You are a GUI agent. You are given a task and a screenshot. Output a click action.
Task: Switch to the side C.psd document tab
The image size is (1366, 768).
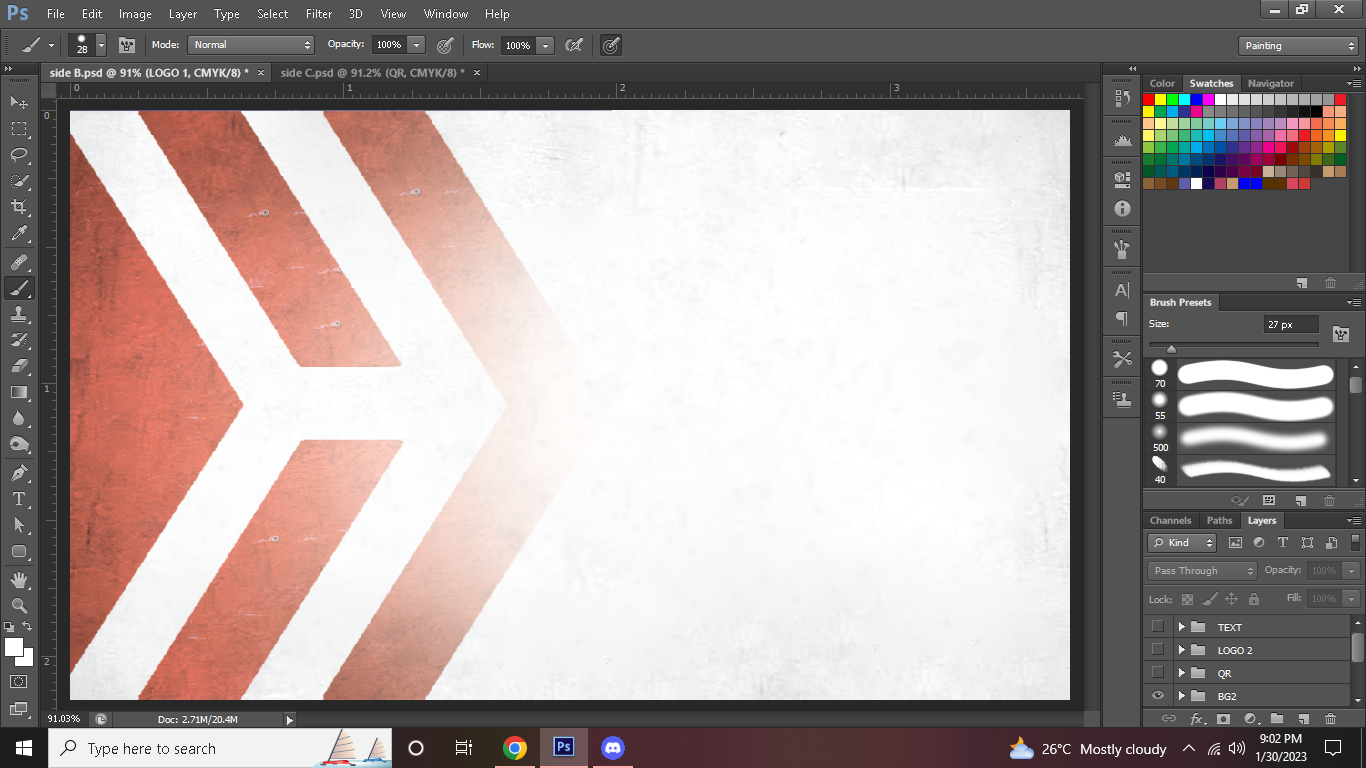tap(372, 73)
